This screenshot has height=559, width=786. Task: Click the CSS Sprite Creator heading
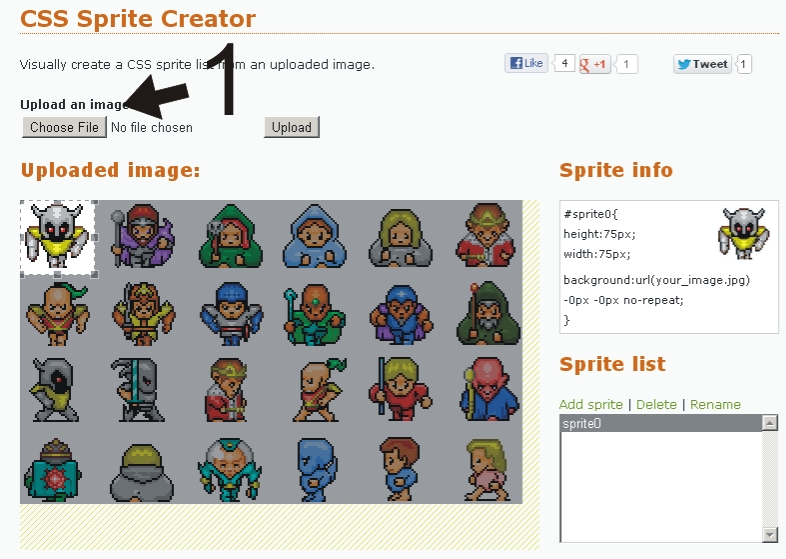(138, 19)
